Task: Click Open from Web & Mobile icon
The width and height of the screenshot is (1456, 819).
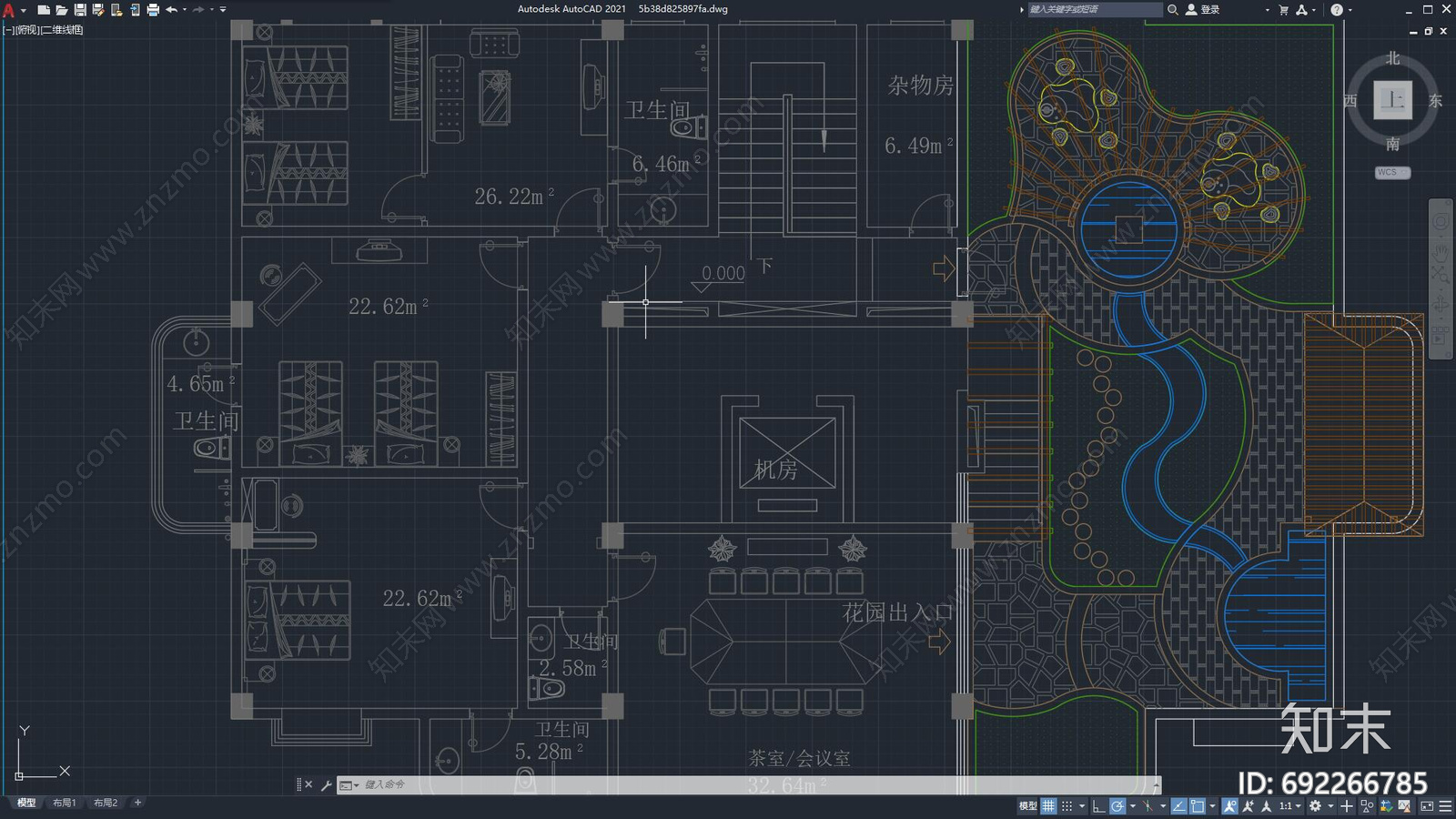Action: tap(116, 10)
